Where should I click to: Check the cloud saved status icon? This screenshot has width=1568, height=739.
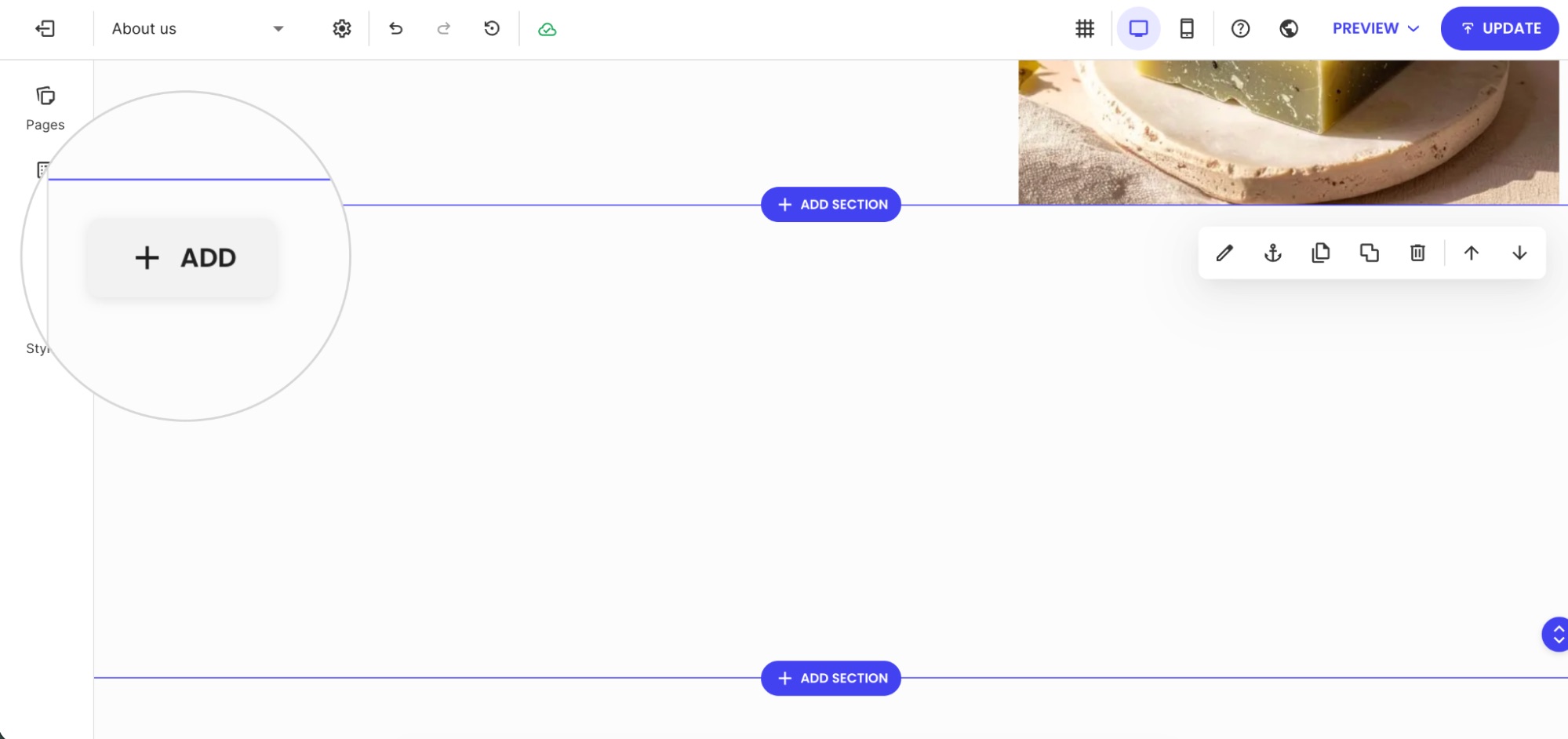tap(548, 30)
